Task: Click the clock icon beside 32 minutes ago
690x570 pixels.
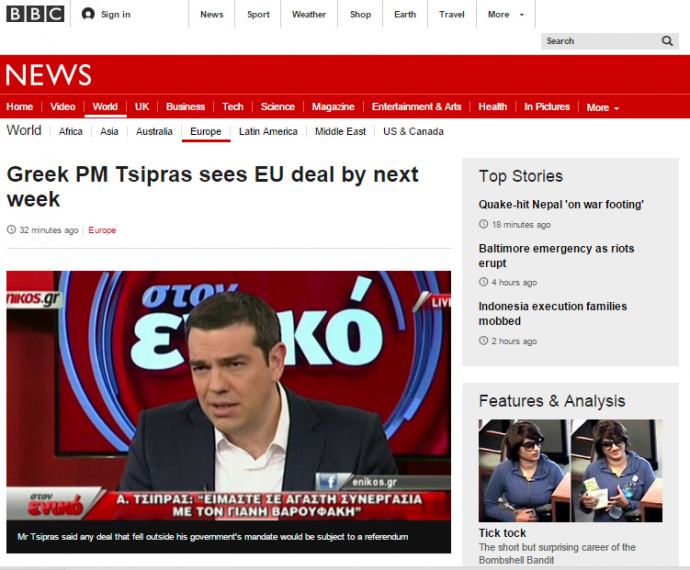Action: (11, 230)
